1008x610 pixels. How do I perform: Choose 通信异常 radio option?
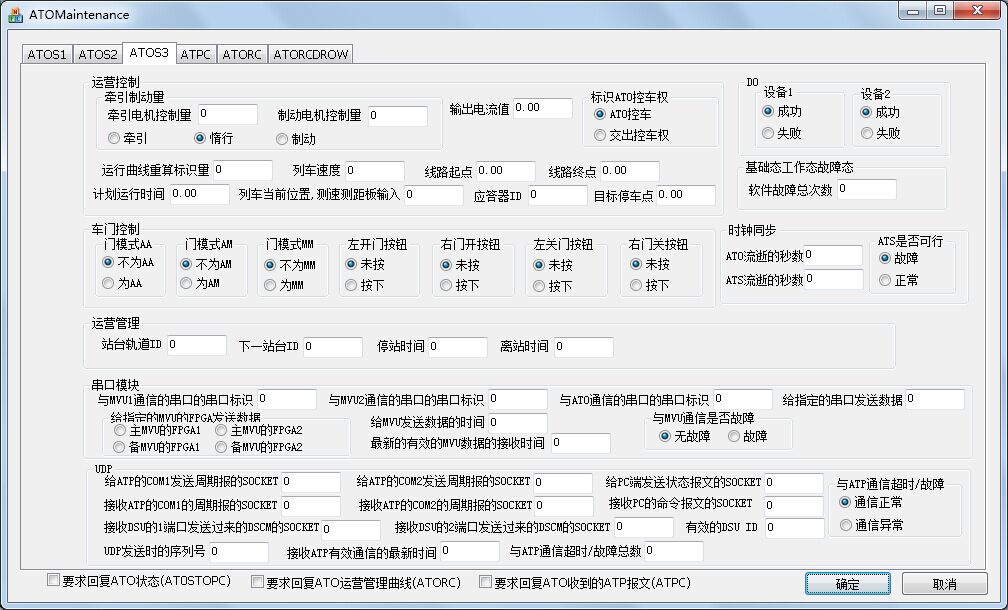[x=847, y=525]
